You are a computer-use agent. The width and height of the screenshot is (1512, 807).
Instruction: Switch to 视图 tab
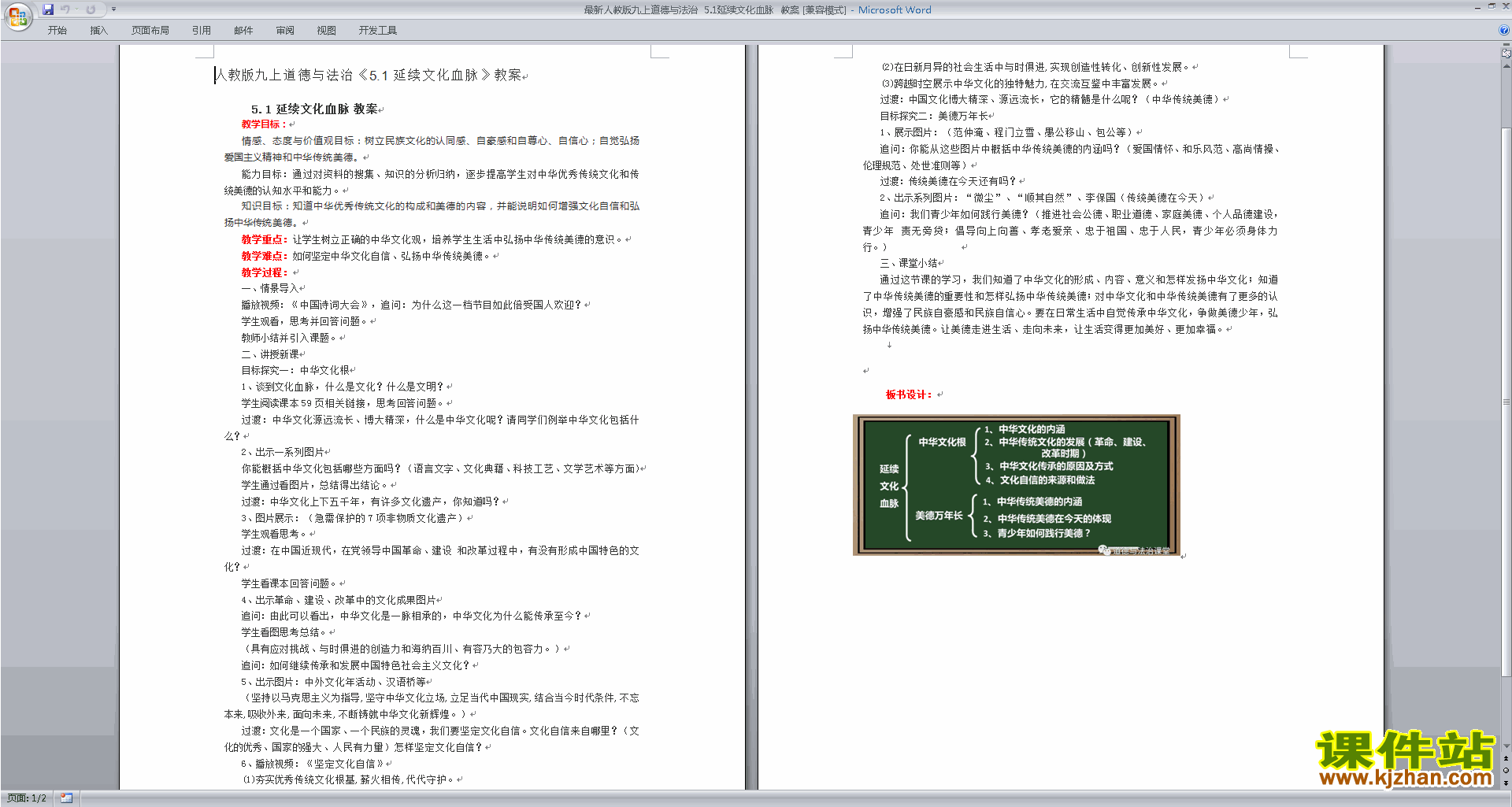point(326,31)
